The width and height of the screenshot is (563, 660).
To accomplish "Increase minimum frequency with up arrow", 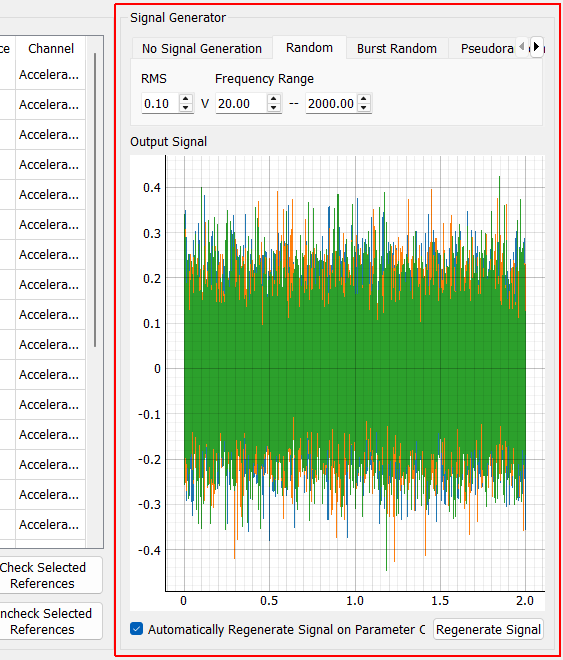I will pyautogui.click(x=274, y=99).
